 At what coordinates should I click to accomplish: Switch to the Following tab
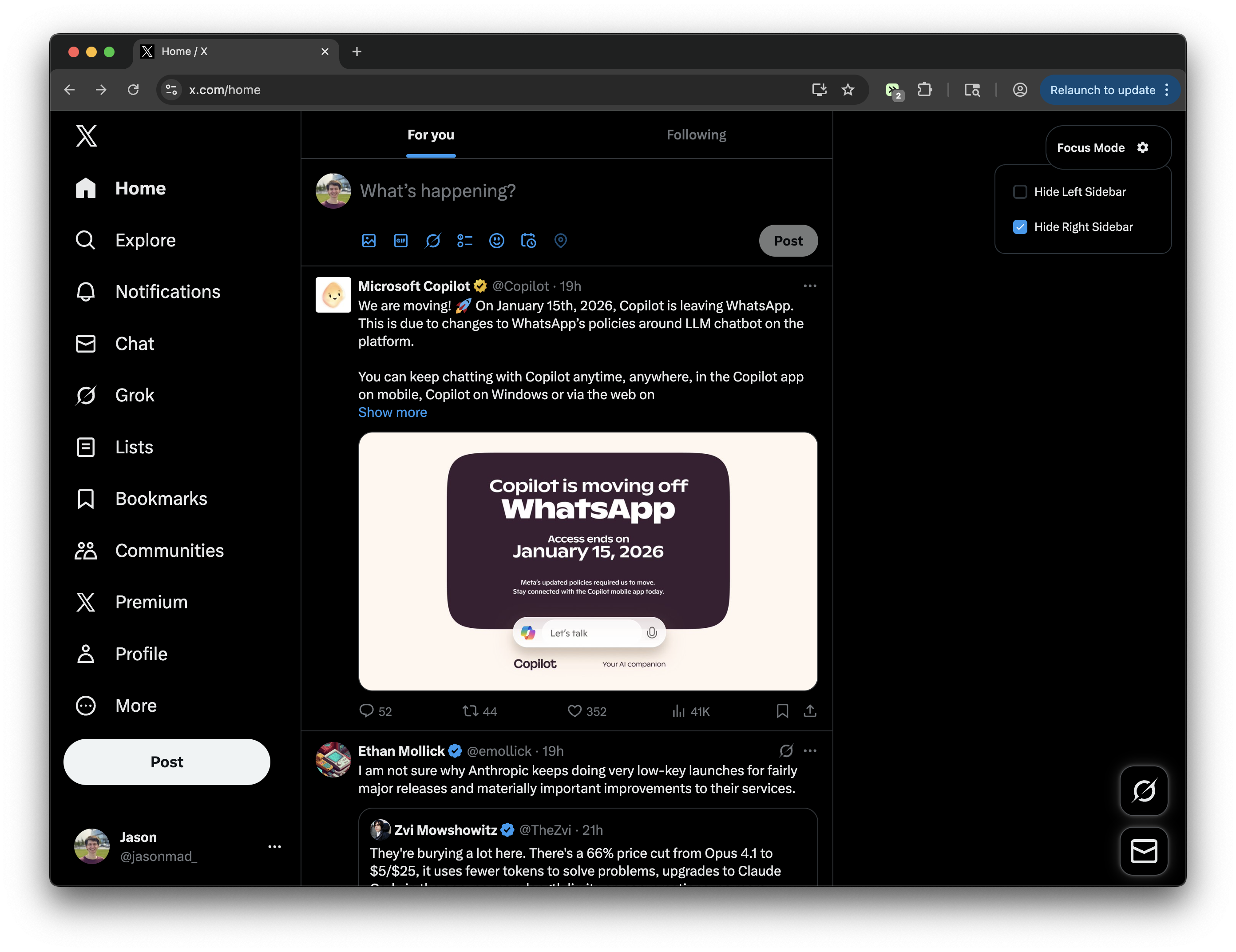(x=696, y=135)
